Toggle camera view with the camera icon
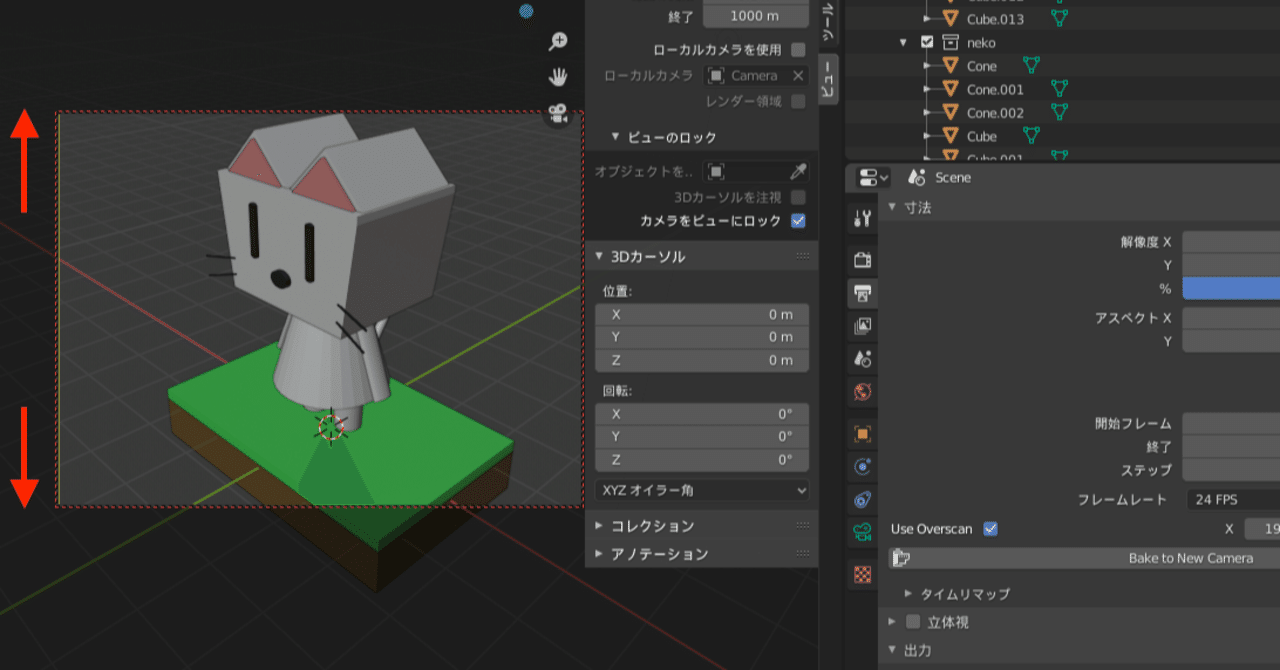The height and width of the screenshot is (670, 1280). (558, 113)
